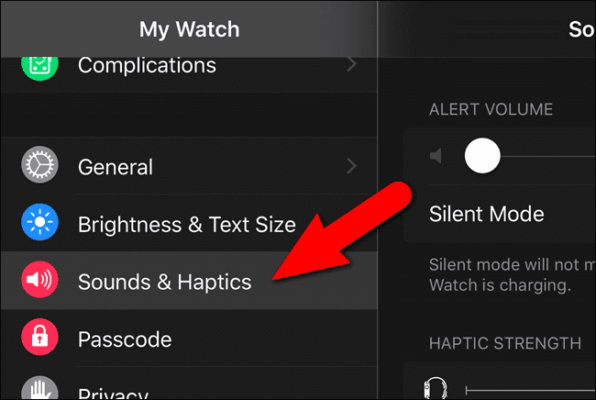Expand the General row chevron
This screenshot has width=596, height=400.
point(352,166)
